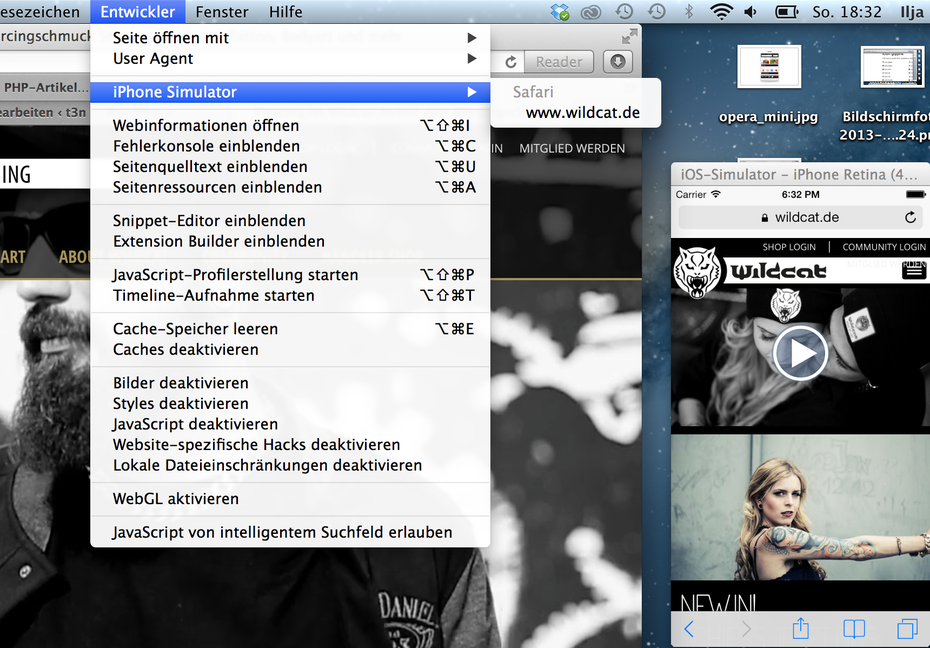Viewport: 930px width, 648px height.
Task: Start 'JavaScript-Profilerstellung starten'
Action: click(x=290, y=275)
